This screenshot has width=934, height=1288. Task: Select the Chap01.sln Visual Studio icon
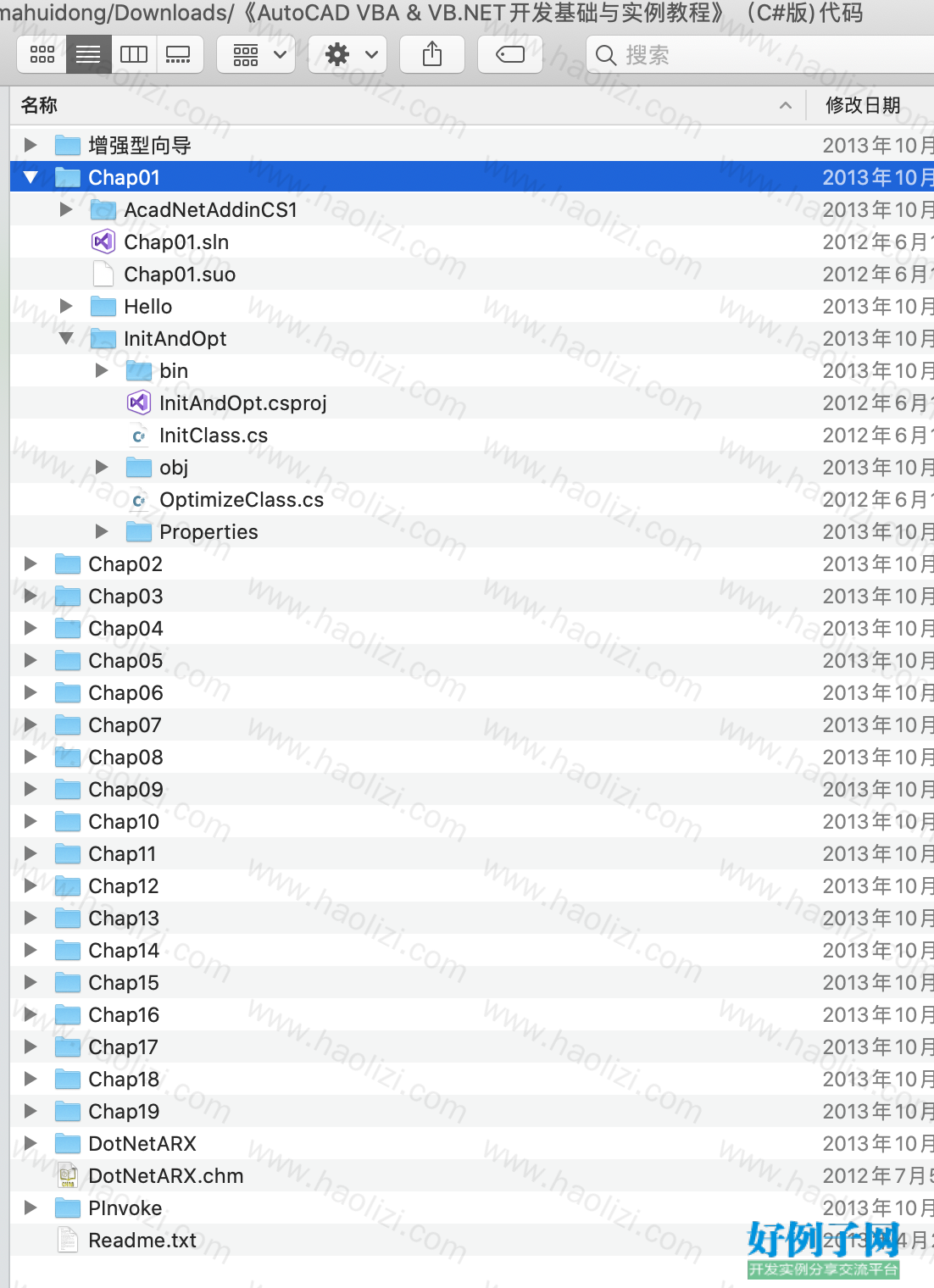[103, 241]
